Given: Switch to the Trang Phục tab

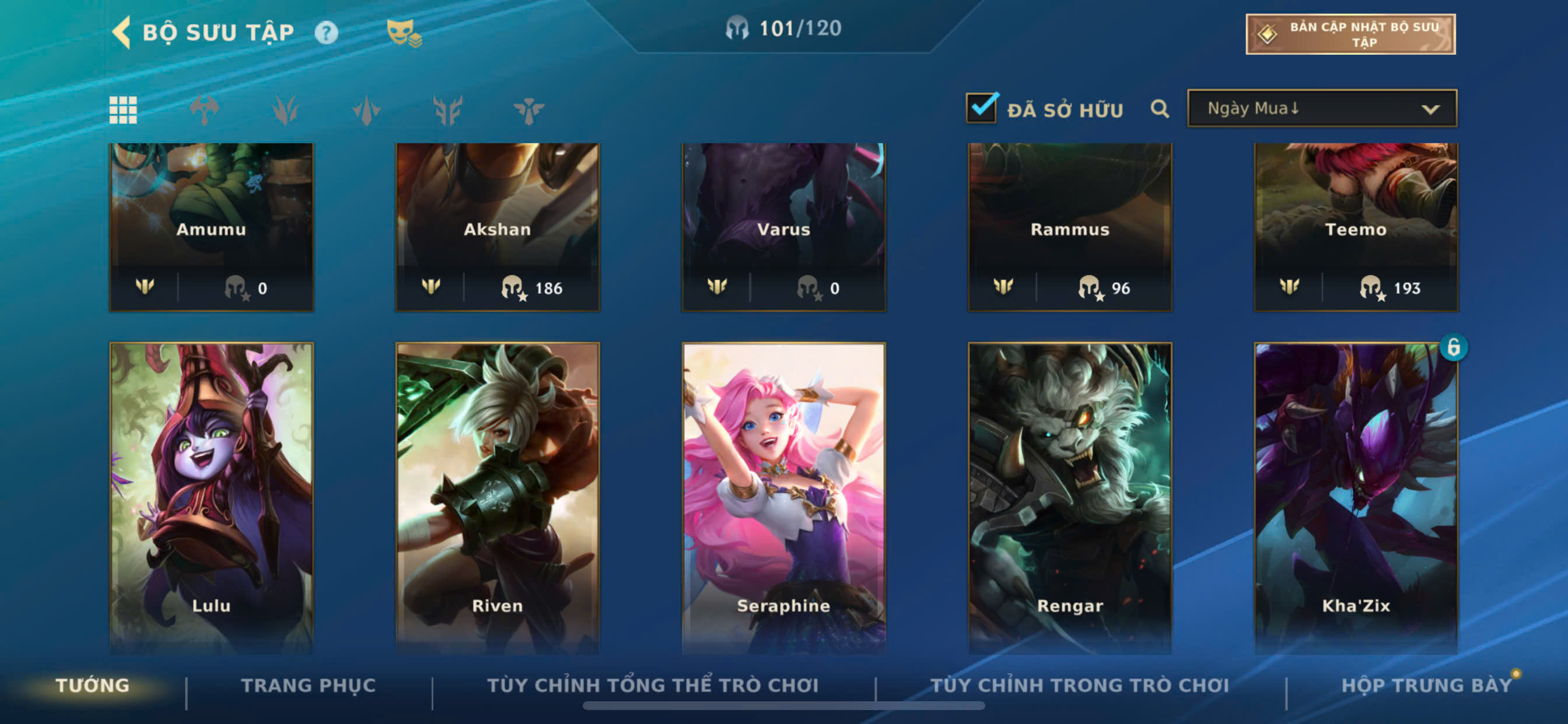Looking at the screenshot, I should coord(309,685).
